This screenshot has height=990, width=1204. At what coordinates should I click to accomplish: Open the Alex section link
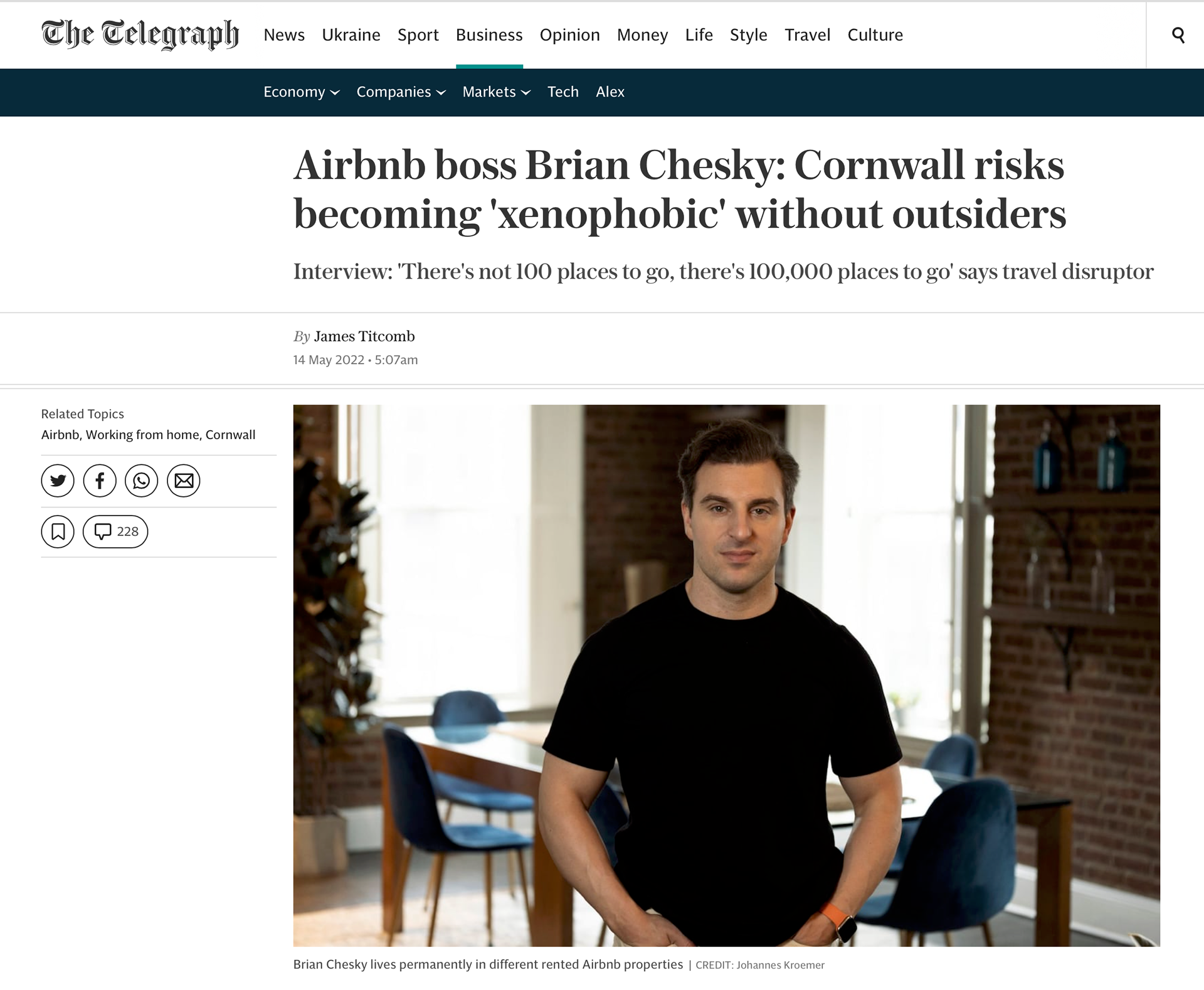610,92
